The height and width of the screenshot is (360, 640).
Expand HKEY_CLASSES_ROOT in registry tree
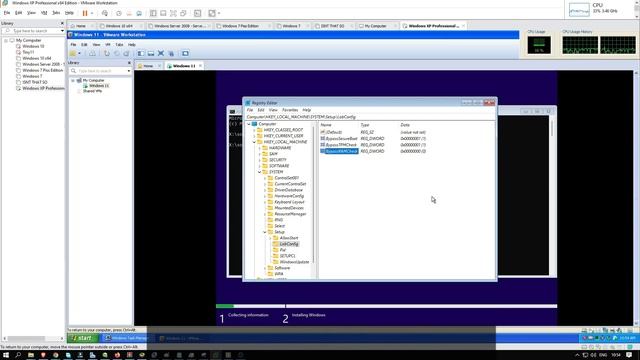click(254, 130)
